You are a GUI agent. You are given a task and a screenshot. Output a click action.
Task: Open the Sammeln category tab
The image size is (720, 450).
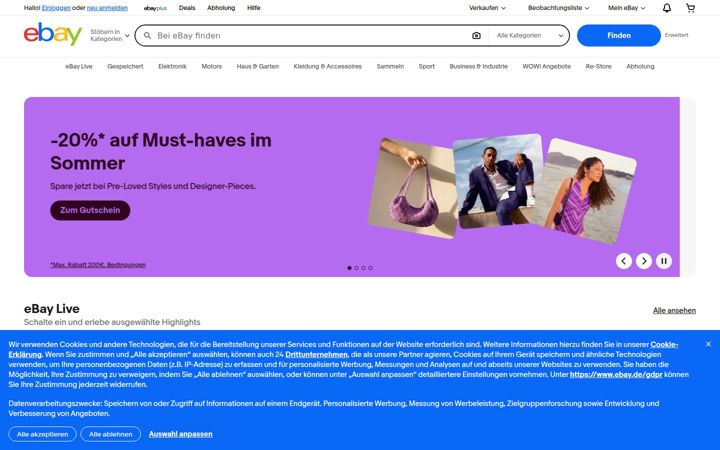pos(390,67)
